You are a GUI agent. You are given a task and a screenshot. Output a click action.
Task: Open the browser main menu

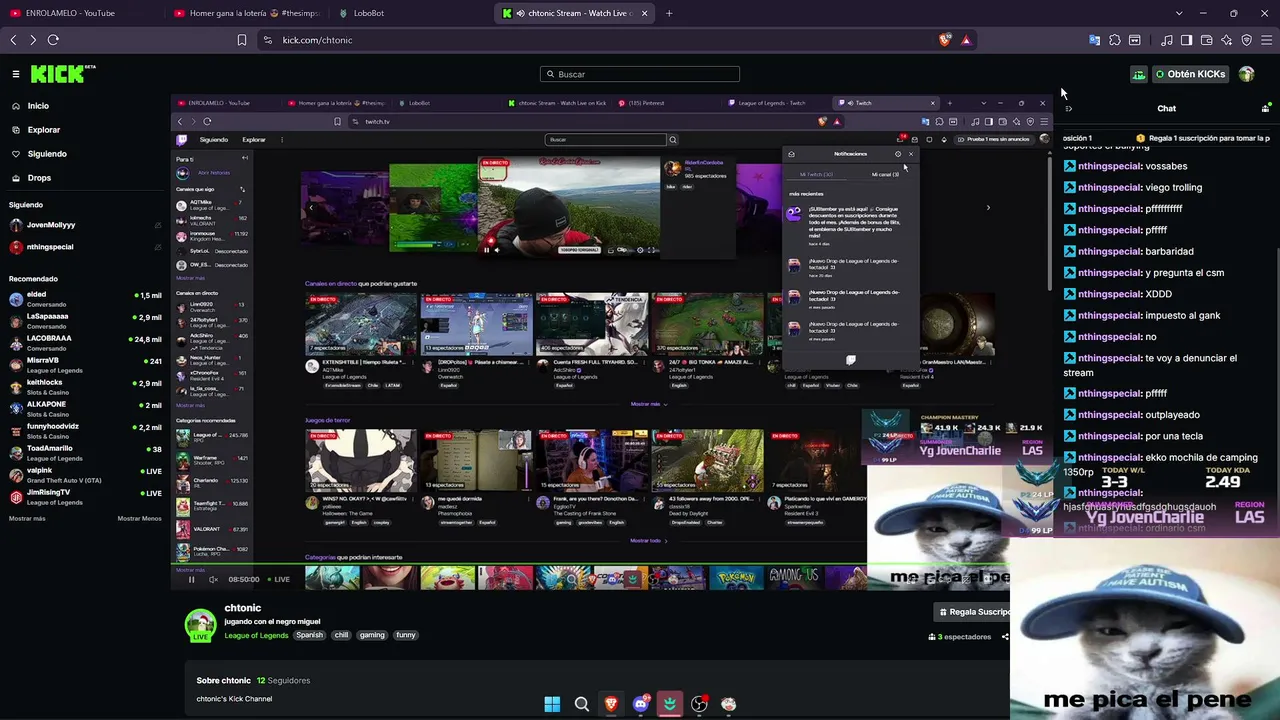click(1267, 40)
